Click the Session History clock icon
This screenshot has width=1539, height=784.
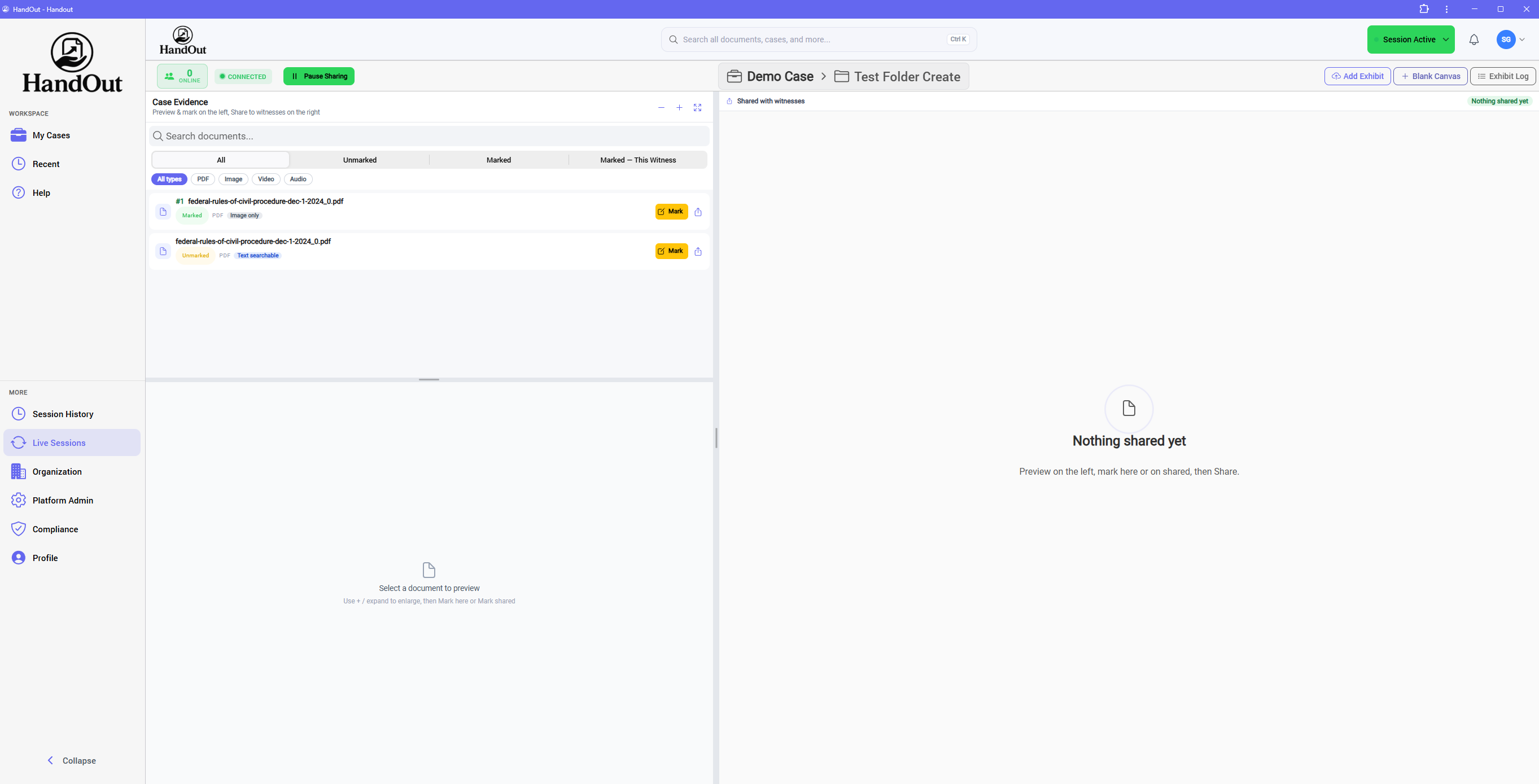(19, 414)
